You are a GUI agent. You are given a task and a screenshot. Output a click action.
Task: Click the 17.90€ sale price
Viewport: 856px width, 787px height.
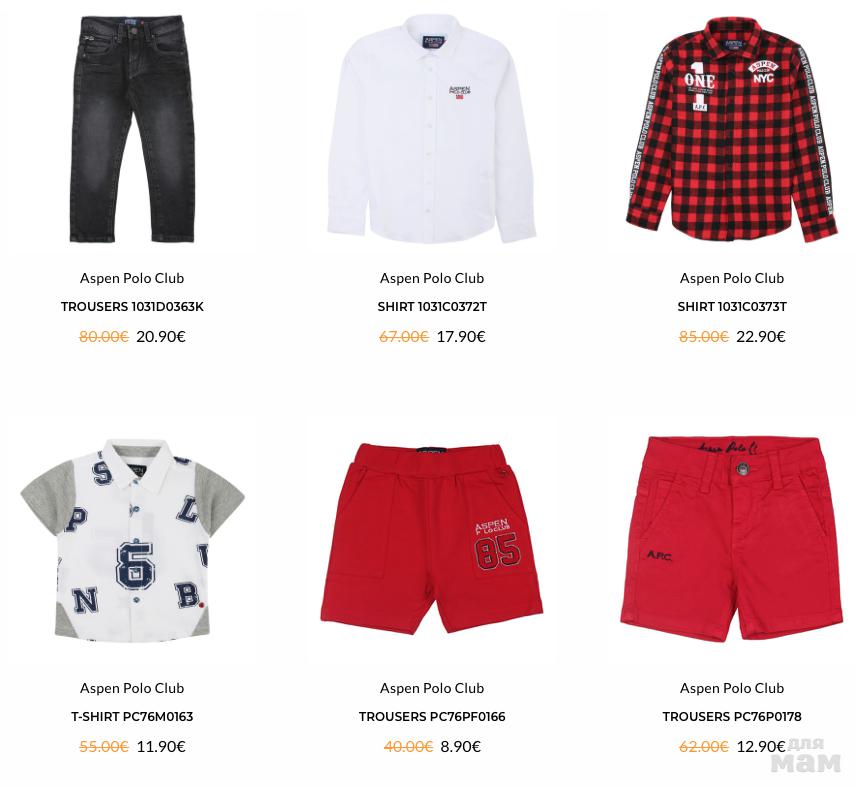click(x=461, y=337)
